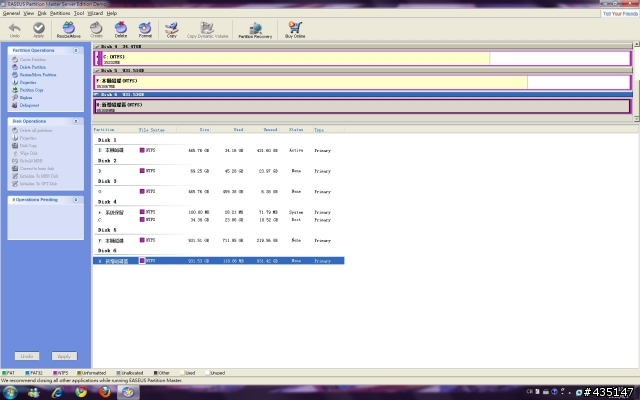The height and width of the screenshot is (400, 640).
Task: Click the Disk Copy sidebar icon
Action: (15, 146)
